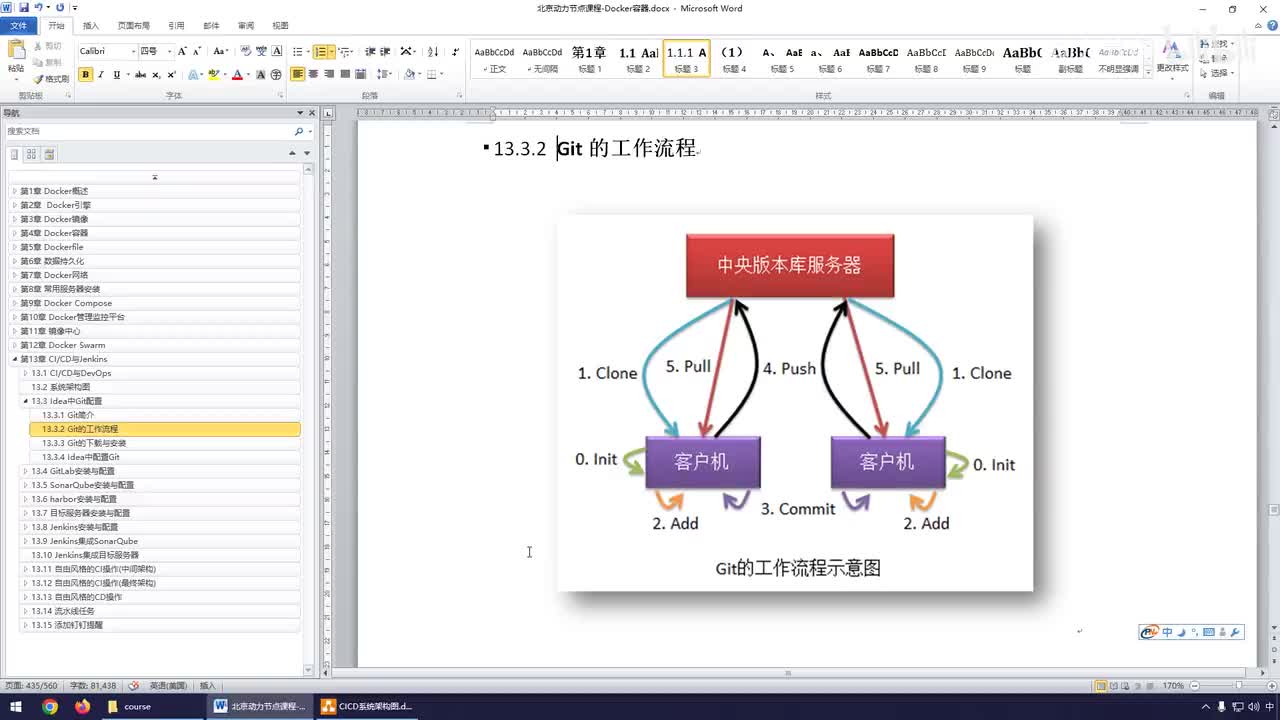Switch to the View (视图) tab
Screen dimensions: 1280x720
point(280,26)
